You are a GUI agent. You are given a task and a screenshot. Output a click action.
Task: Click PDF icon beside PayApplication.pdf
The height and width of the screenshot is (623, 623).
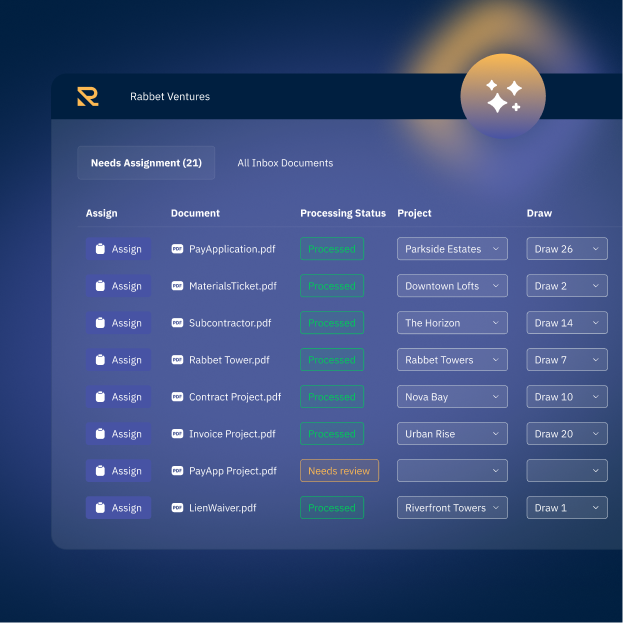click(x=177, y=249)
